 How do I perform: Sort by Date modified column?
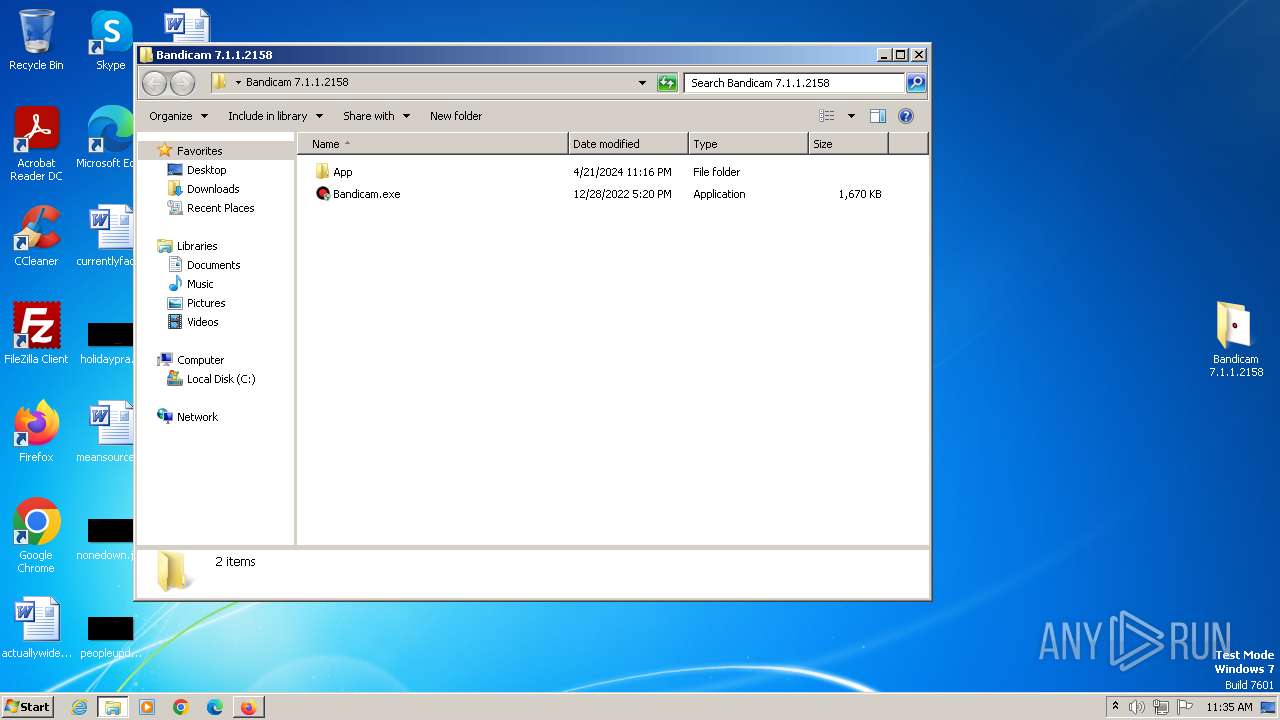pos(628,144)
